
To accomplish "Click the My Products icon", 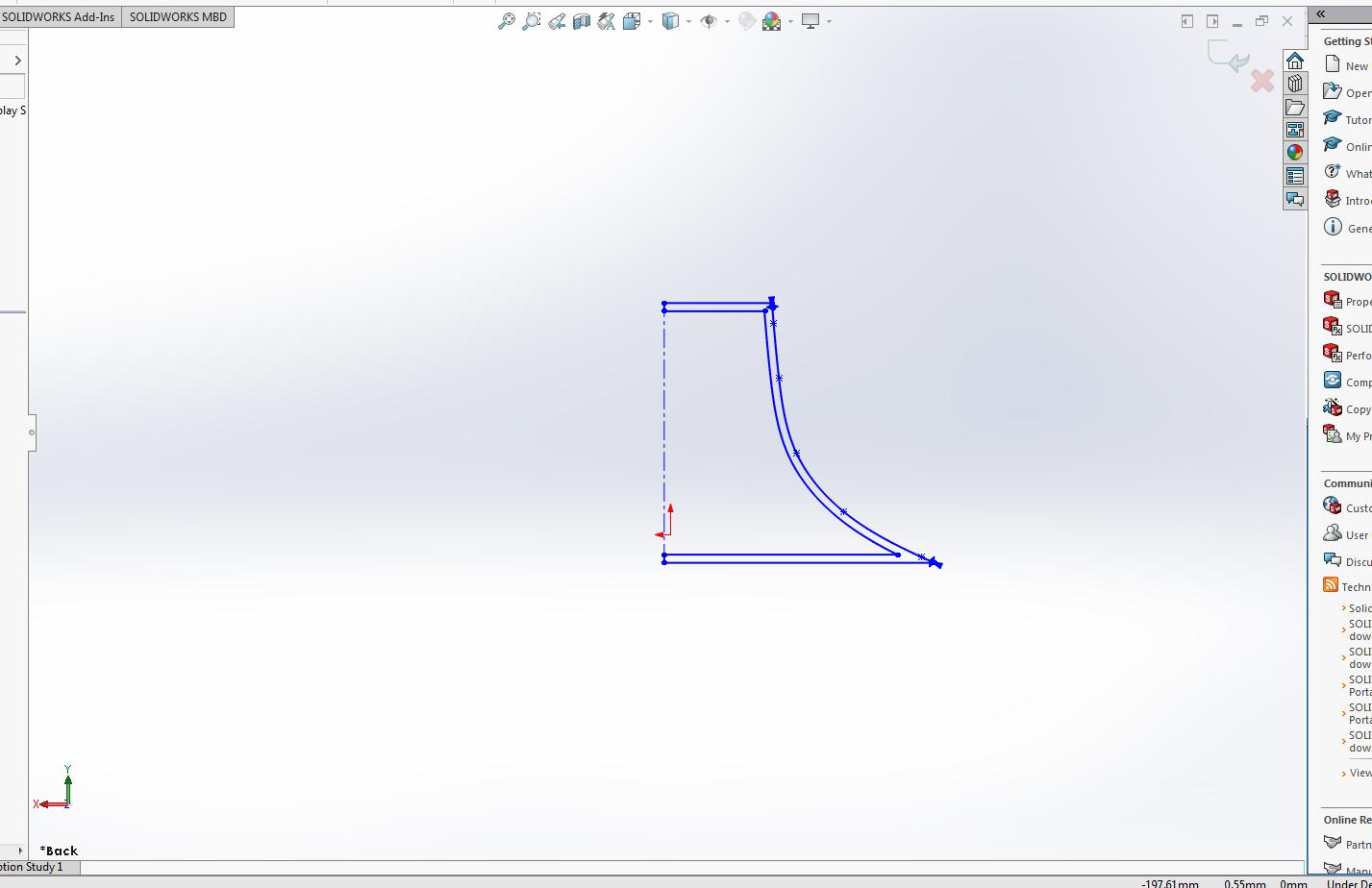I will coord(1333,434).
